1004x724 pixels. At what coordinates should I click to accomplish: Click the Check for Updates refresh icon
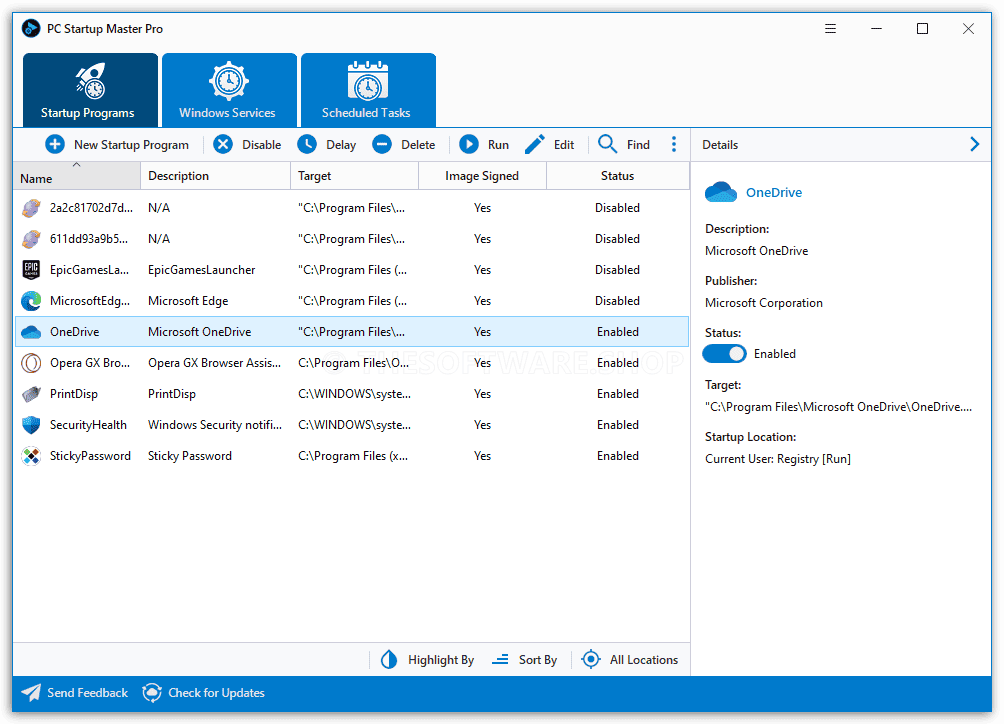(152, 693)
